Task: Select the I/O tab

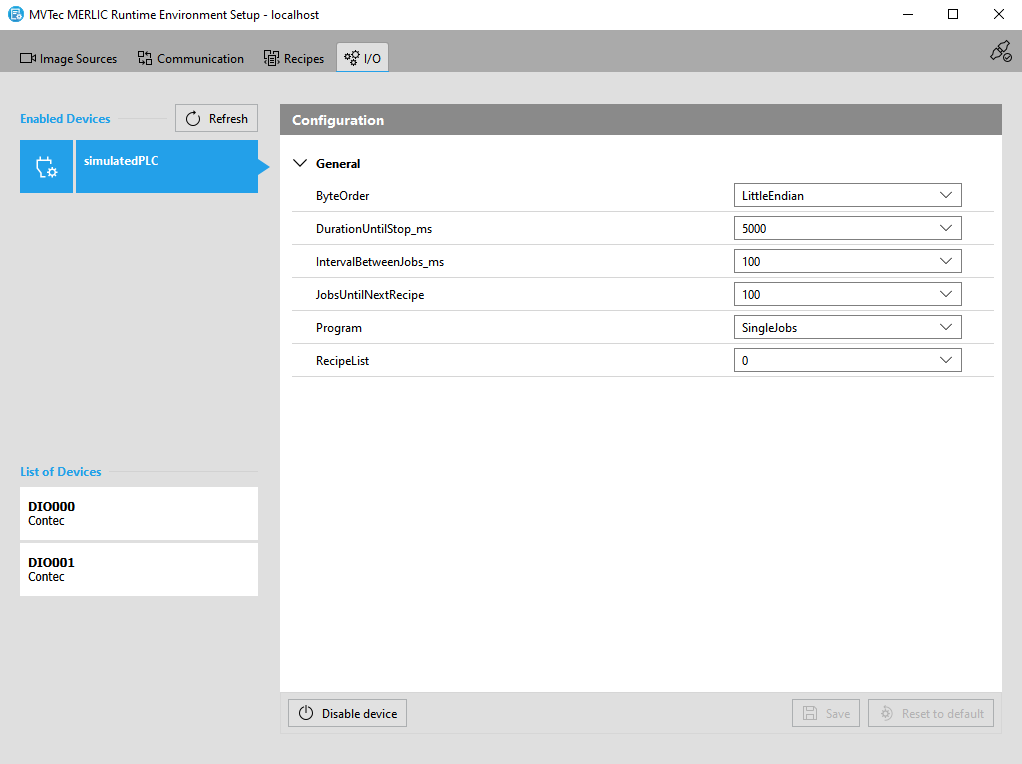Action: pyautogui.click(x=362, y=59)
